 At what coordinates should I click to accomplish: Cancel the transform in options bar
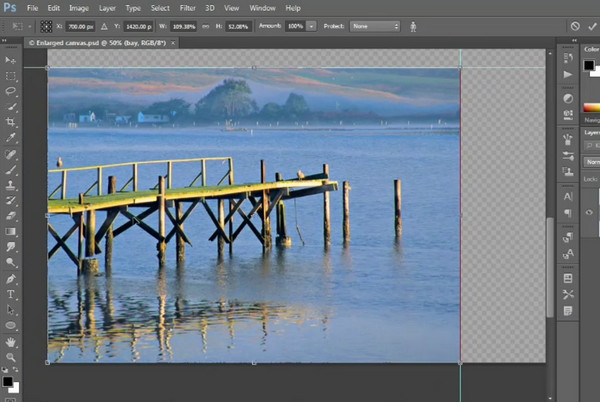pos(575,25)
